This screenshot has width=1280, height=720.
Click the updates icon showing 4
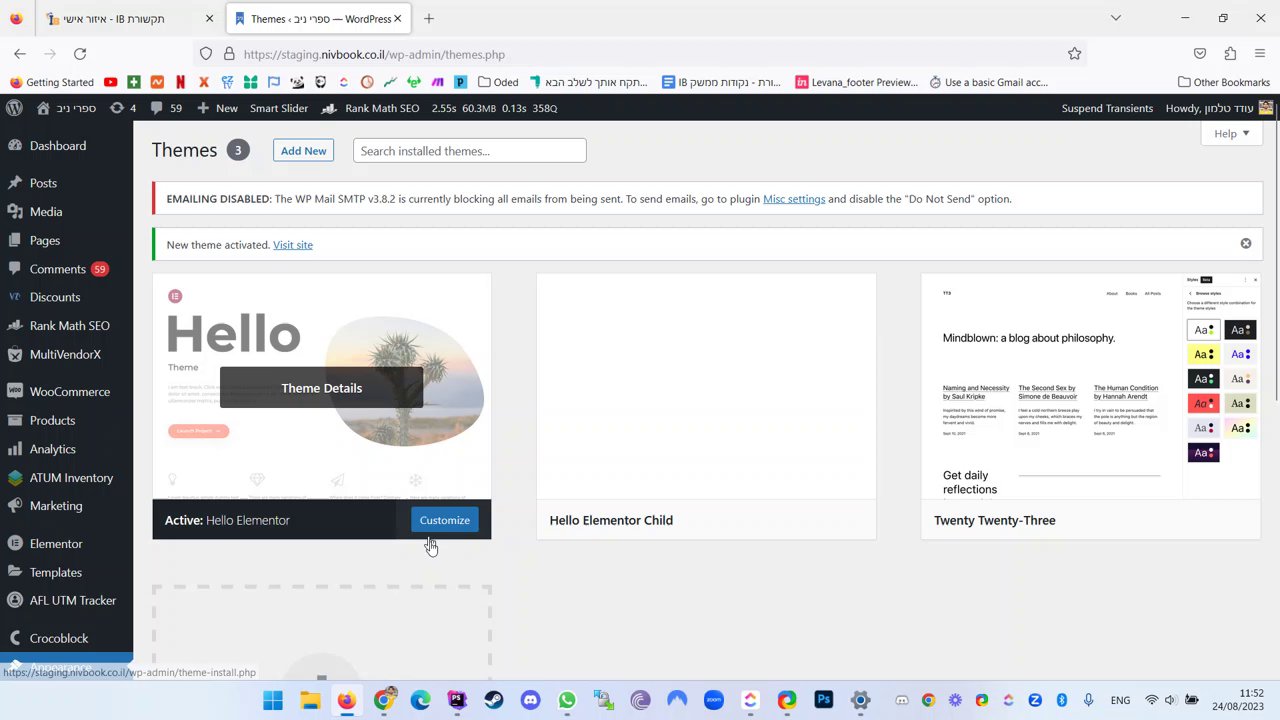124,108
